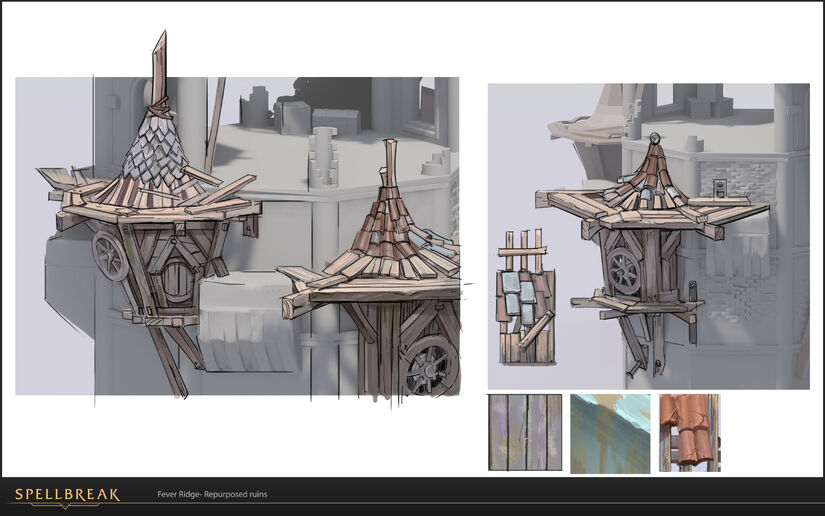
Task: Select the purple wood plank texture swatch
Action: 525,432
